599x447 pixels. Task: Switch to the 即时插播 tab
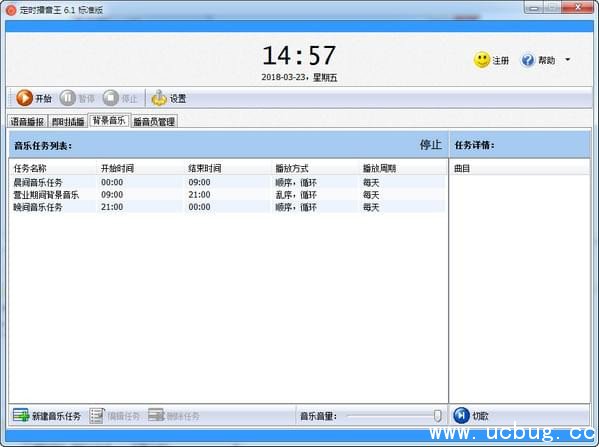(x=68, y=121)
